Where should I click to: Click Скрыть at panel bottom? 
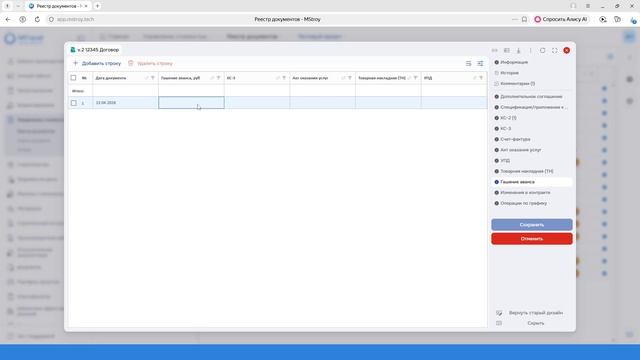(536, 323)
